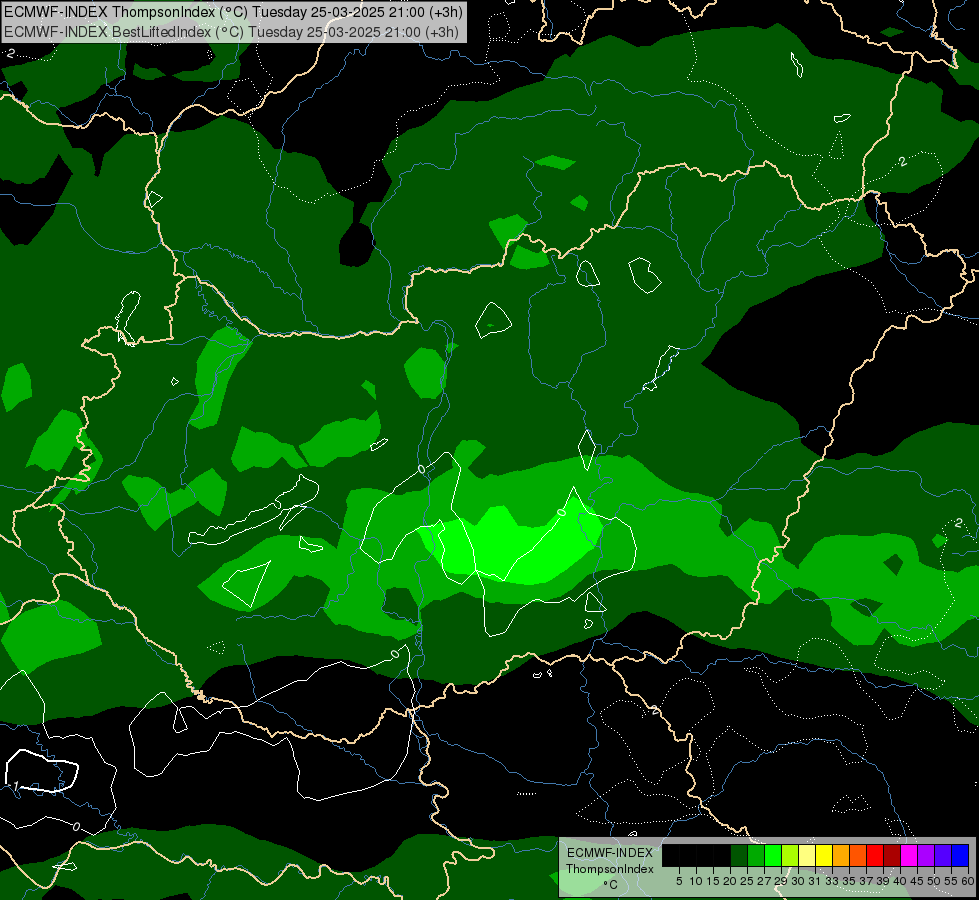
Task: Click the legend tick value 15
Action: (714, 881)
